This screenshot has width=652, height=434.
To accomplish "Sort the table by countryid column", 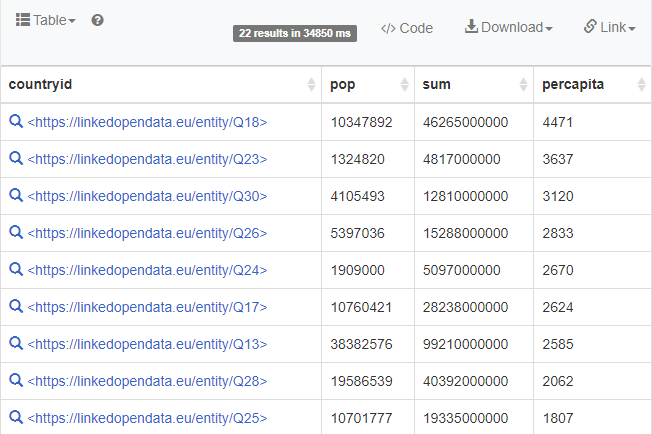I will click(x=160, y=85).
